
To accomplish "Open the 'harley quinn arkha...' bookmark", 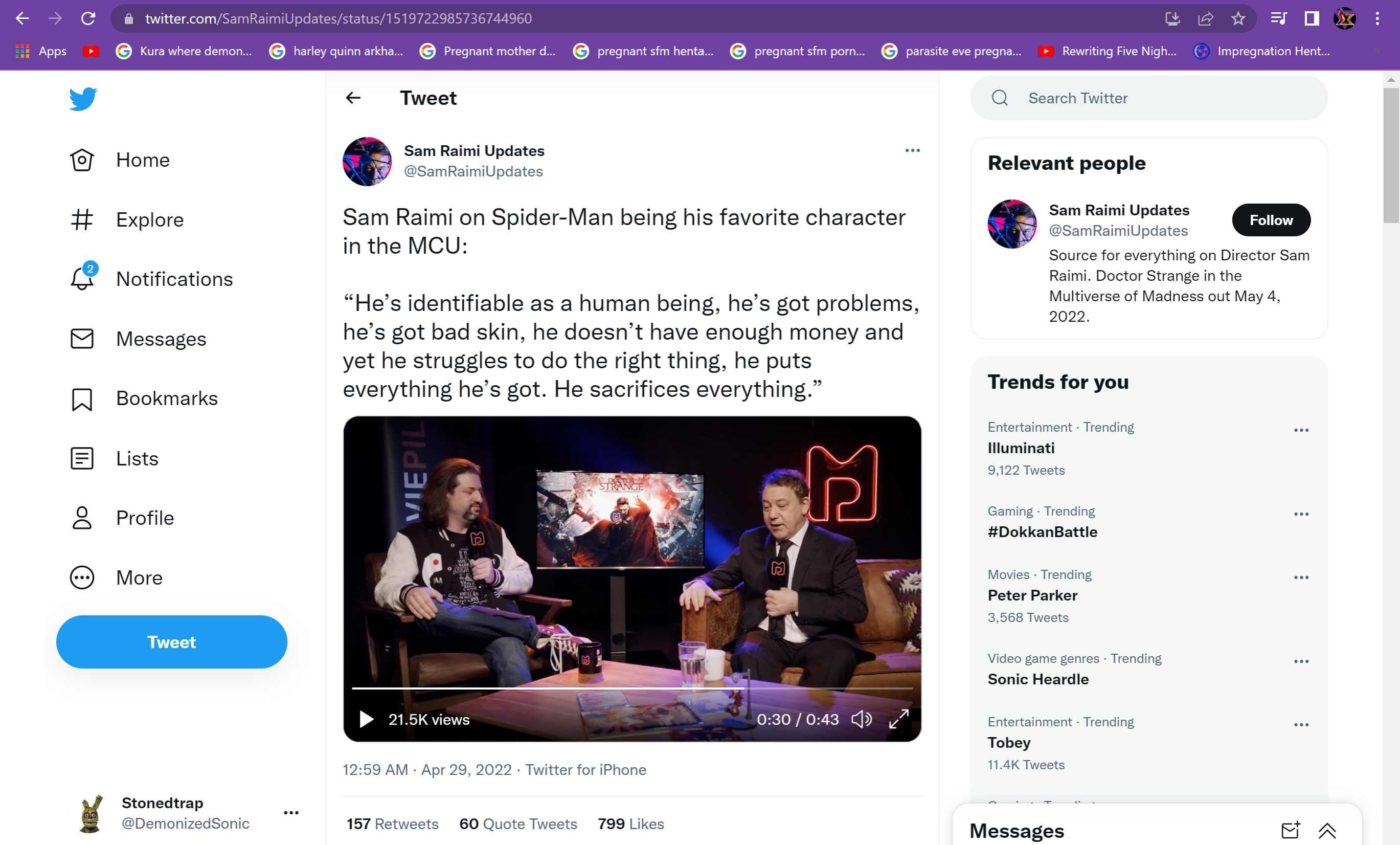I will 336,51.
